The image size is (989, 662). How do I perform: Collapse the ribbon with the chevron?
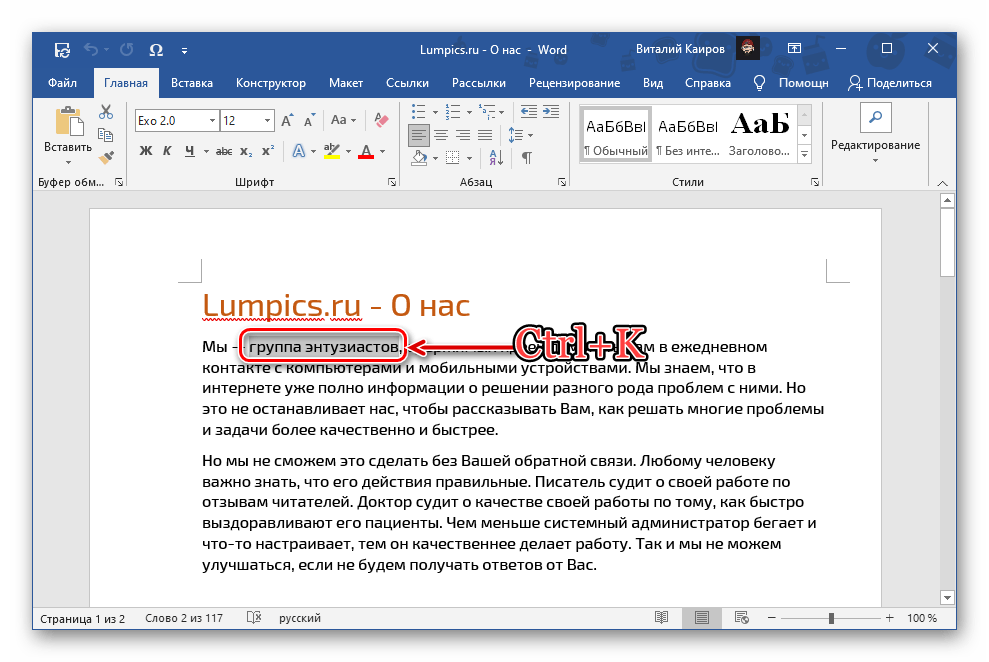(942, 183)
